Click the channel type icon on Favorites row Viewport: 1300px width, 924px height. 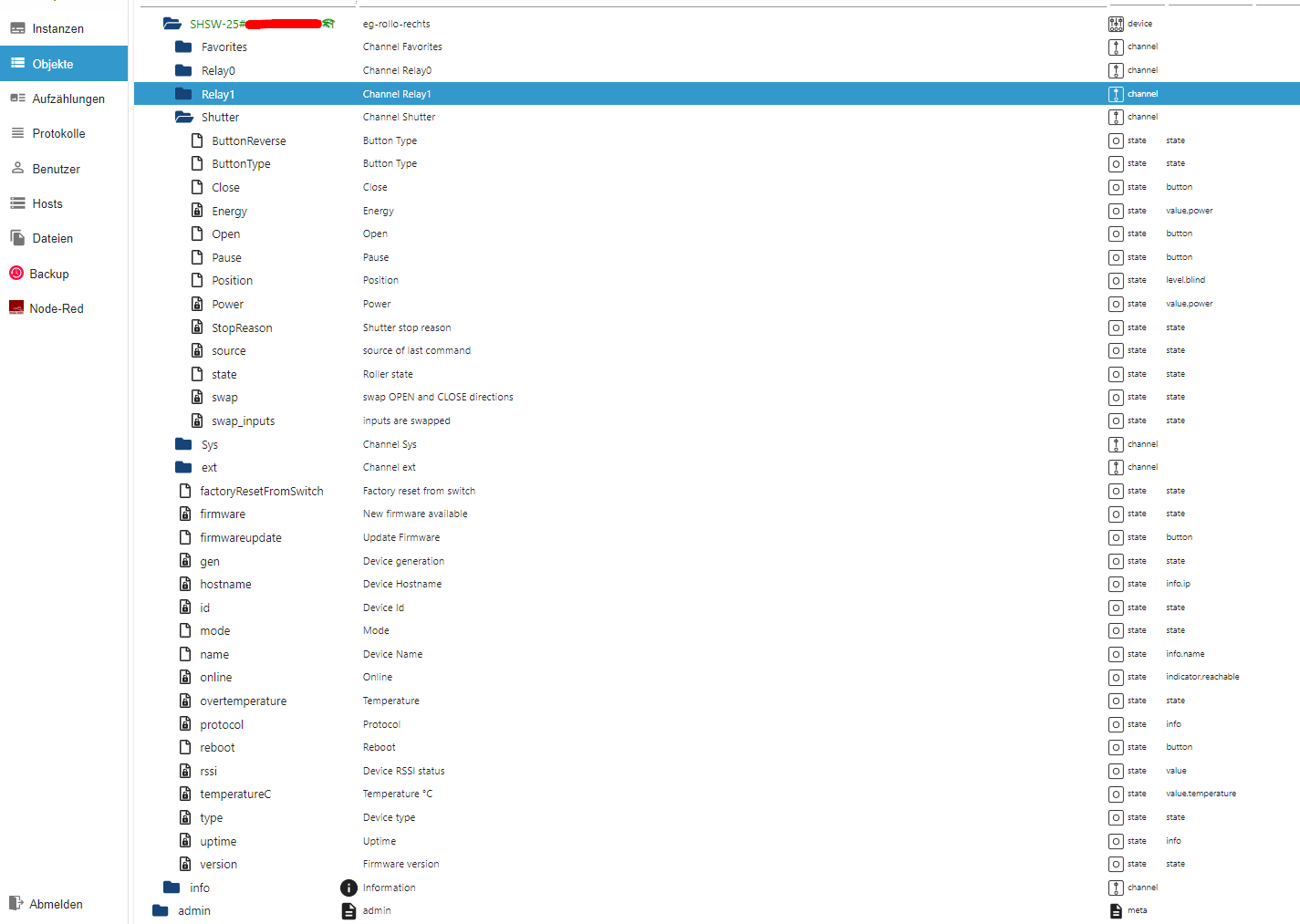[x=1116, y=47]
